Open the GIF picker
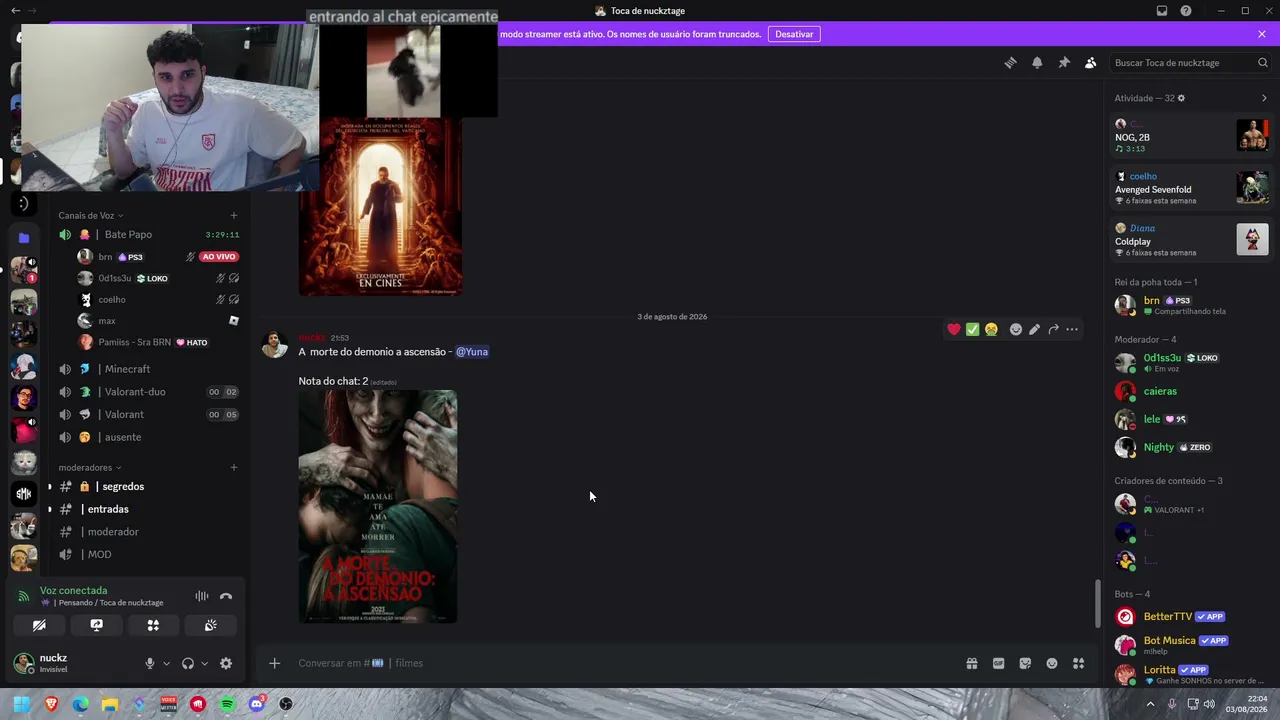 998,663
